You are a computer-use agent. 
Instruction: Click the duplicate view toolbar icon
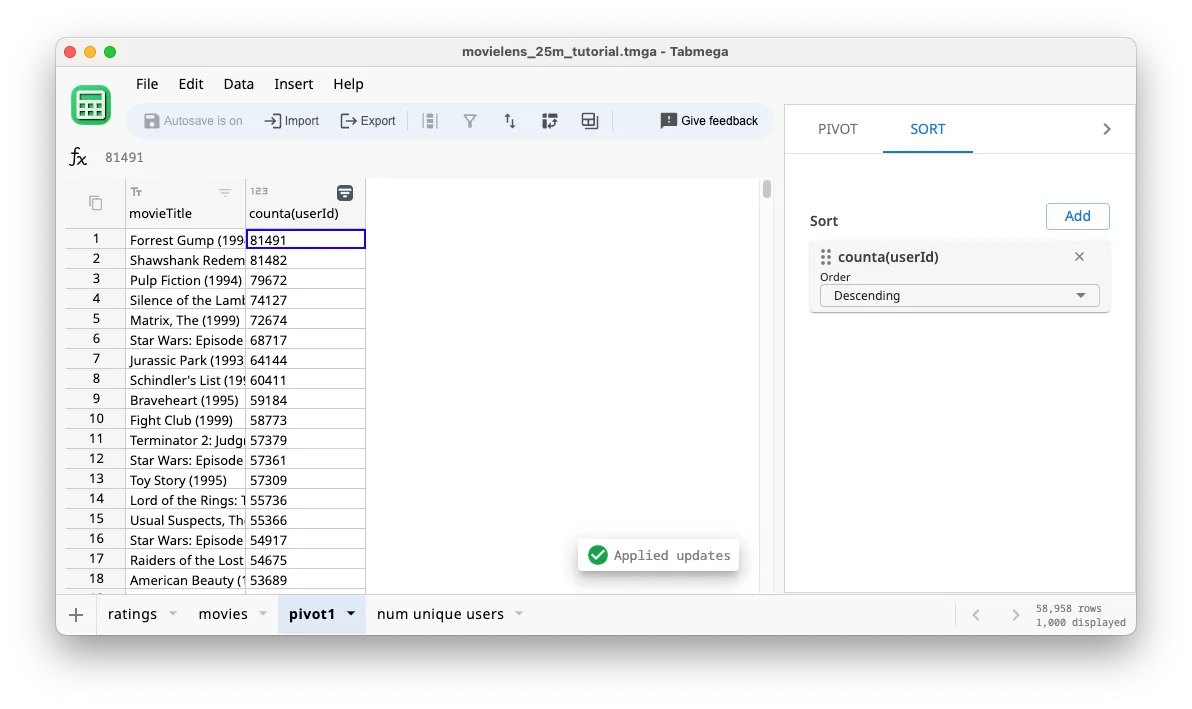589,120
